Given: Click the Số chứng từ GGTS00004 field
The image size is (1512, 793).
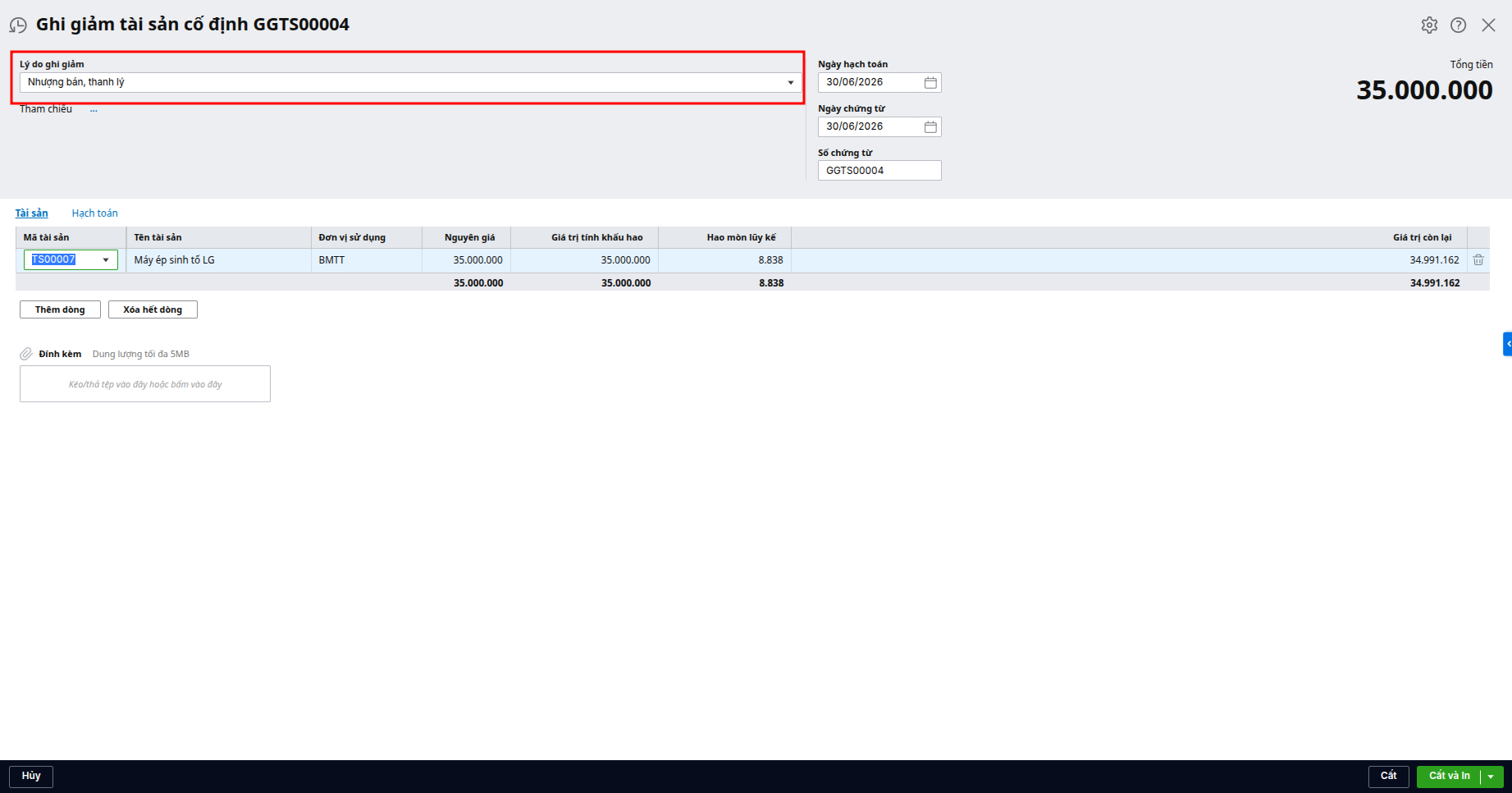Looking at the screenshot, I should 879,171.
